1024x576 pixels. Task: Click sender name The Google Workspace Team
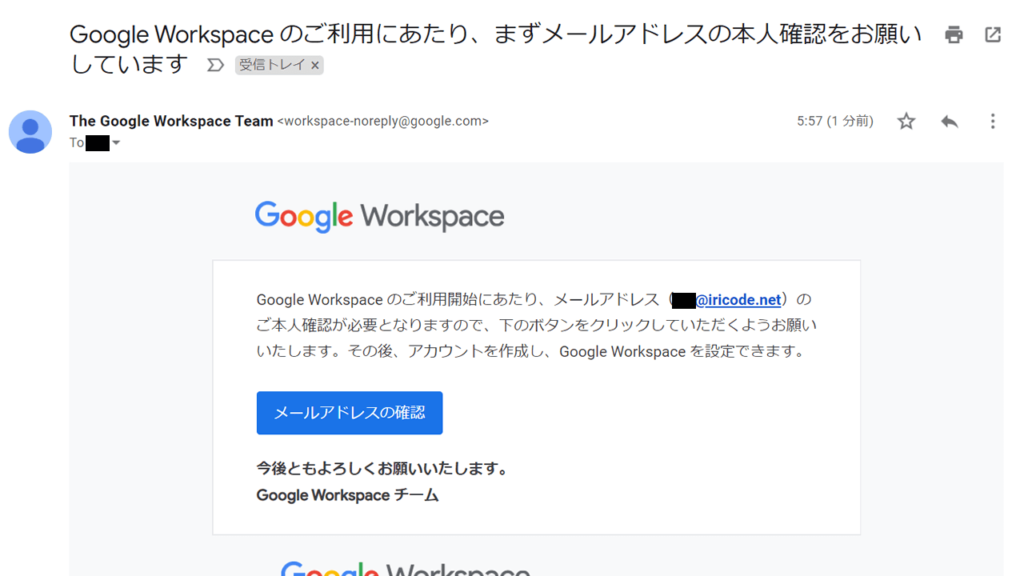pos(171,121)
